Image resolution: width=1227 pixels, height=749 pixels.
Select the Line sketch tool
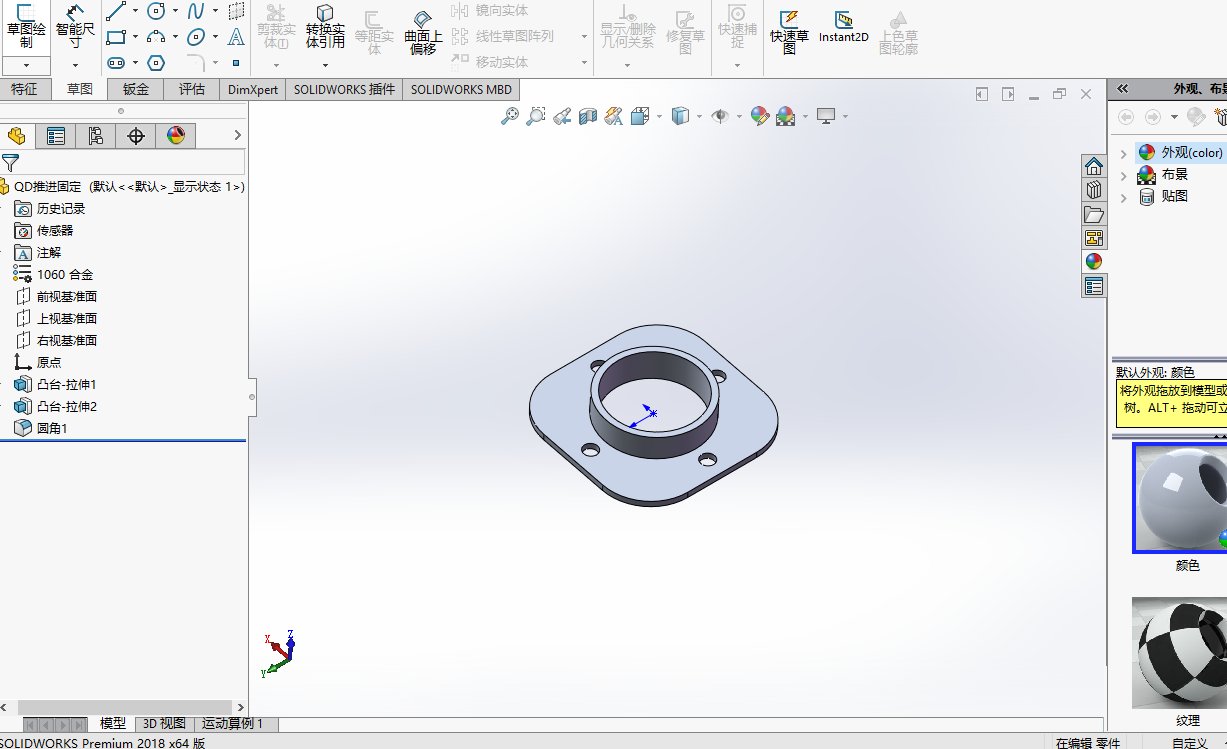116,11
